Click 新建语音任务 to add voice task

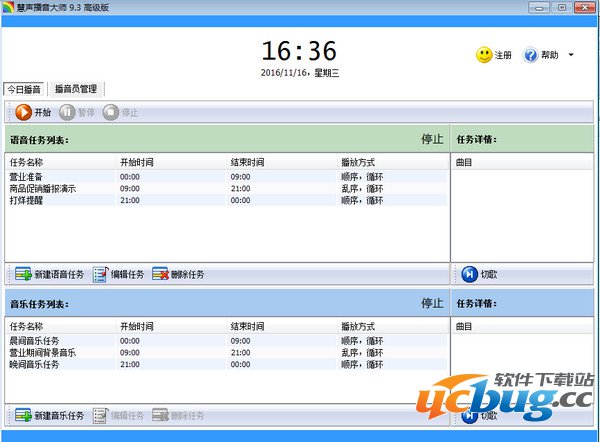coord(50,274)
